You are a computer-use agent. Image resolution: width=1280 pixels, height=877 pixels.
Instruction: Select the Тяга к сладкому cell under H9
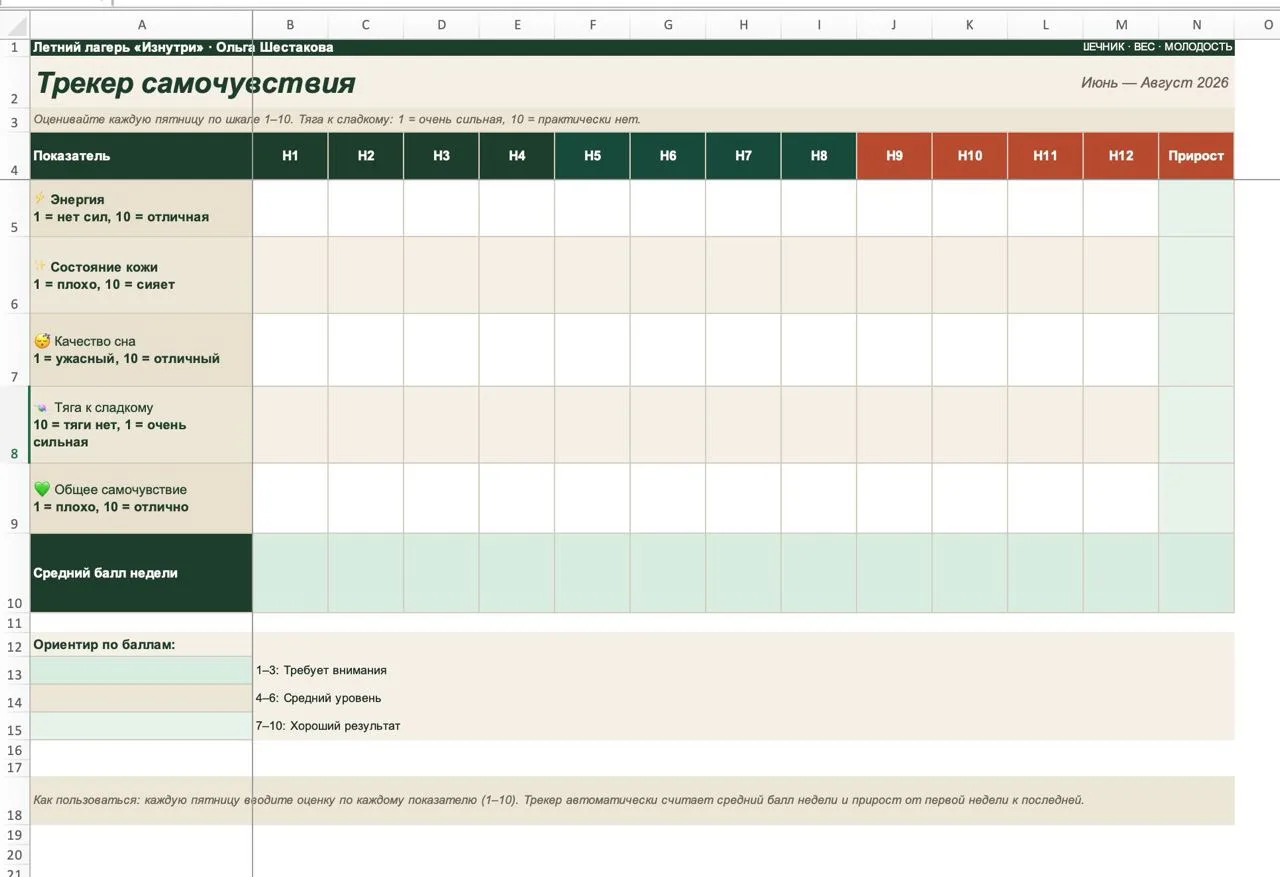894,425
